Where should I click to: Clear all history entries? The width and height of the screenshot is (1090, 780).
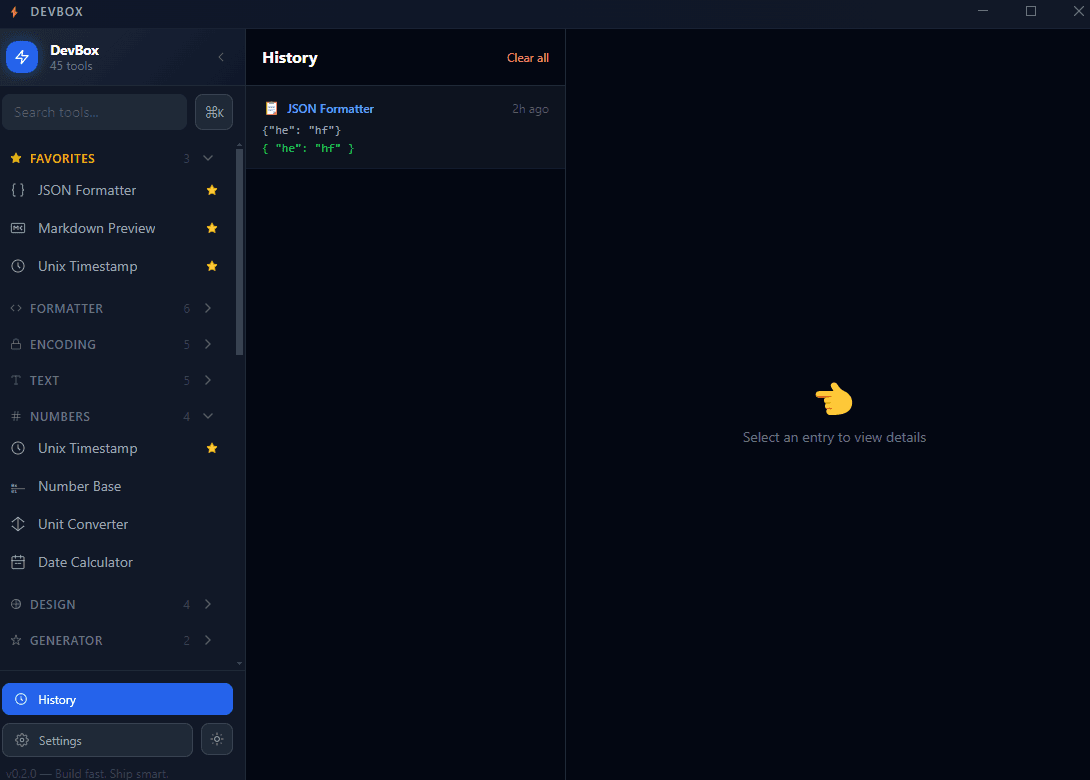point(528,57)
